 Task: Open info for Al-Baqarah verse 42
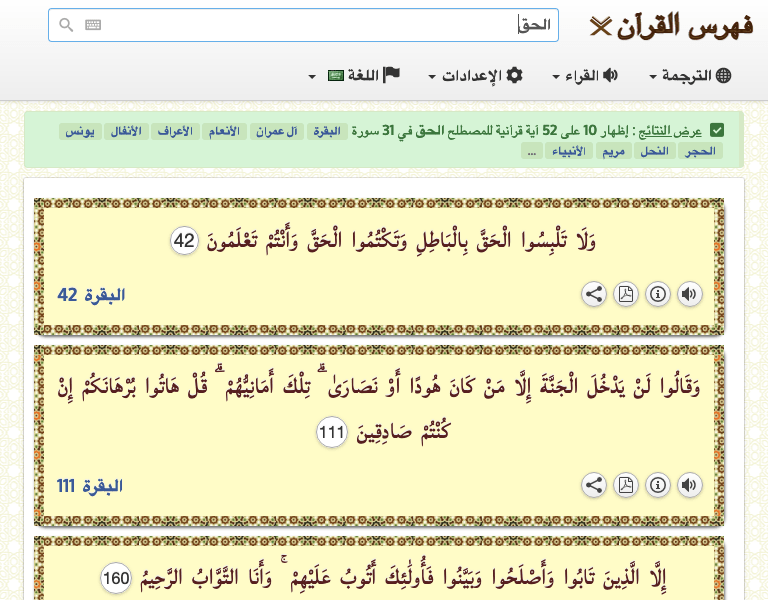tap(657, 294)
